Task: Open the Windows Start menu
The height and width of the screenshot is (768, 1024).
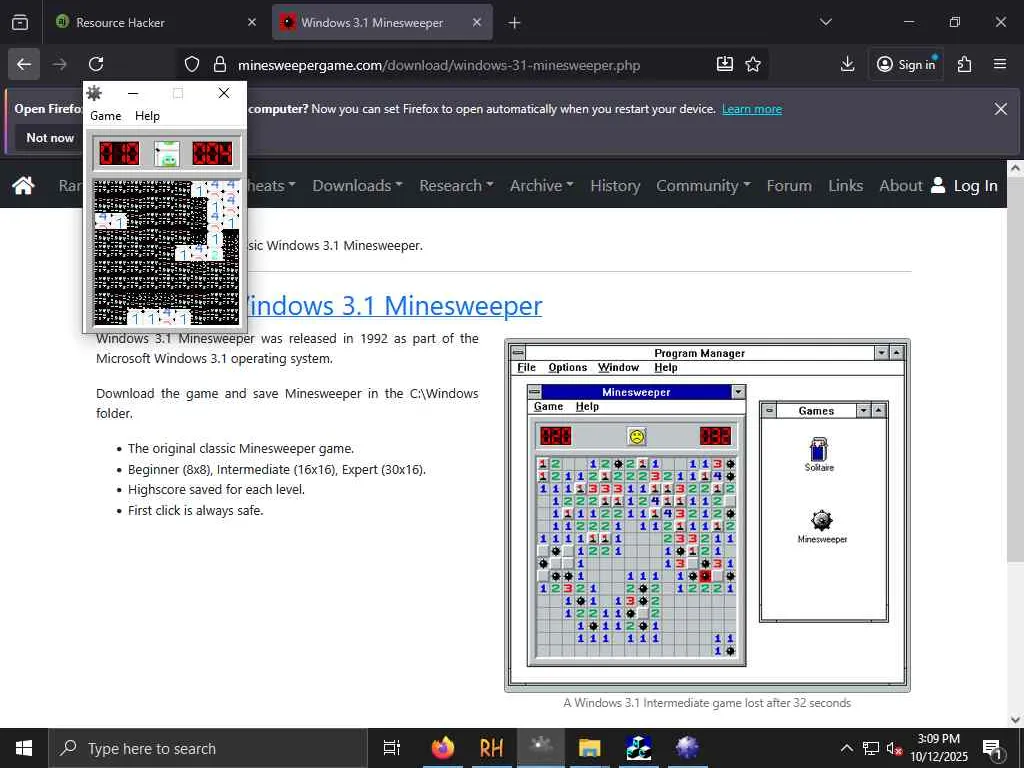Action: click(x=24, y=748)
